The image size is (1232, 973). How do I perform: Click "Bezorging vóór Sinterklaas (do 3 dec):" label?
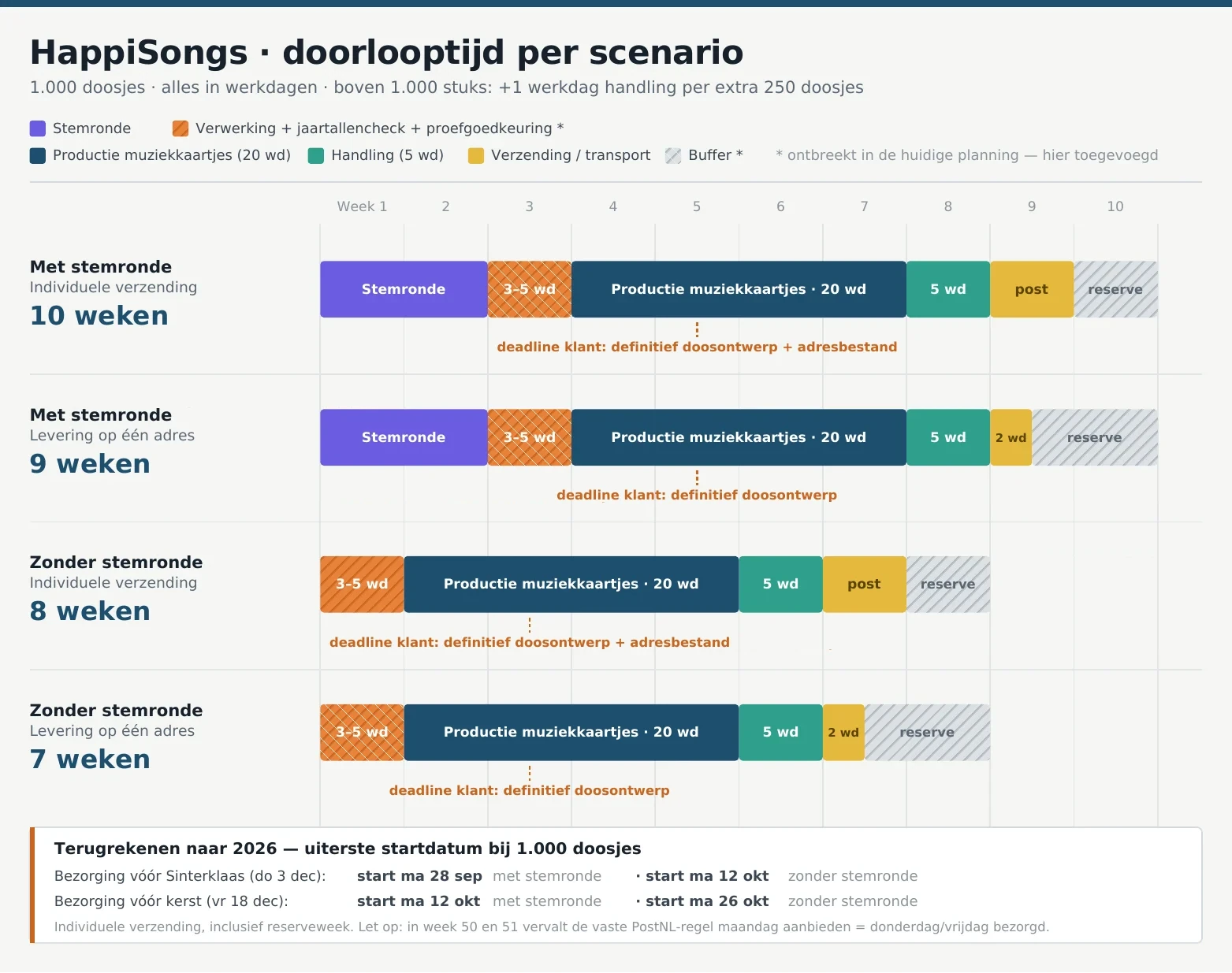190,876
